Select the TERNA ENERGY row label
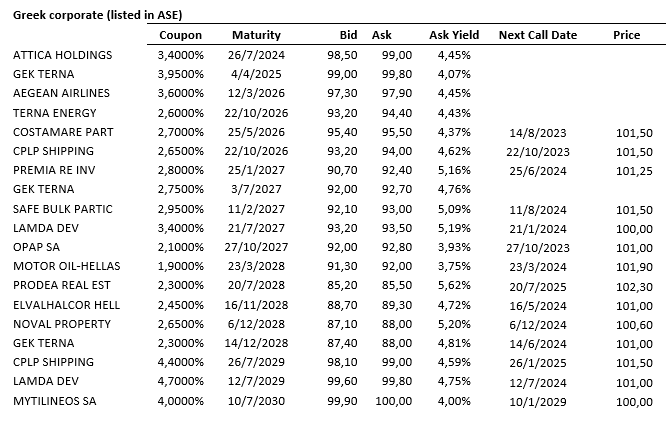The image size is (669, 423). tap(57, 112)
